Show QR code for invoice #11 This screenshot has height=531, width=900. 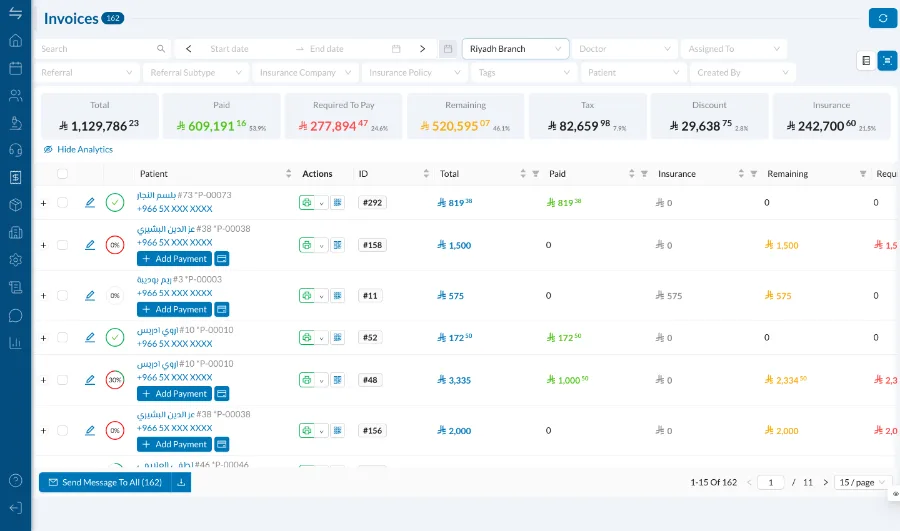[x=338, y=296]
